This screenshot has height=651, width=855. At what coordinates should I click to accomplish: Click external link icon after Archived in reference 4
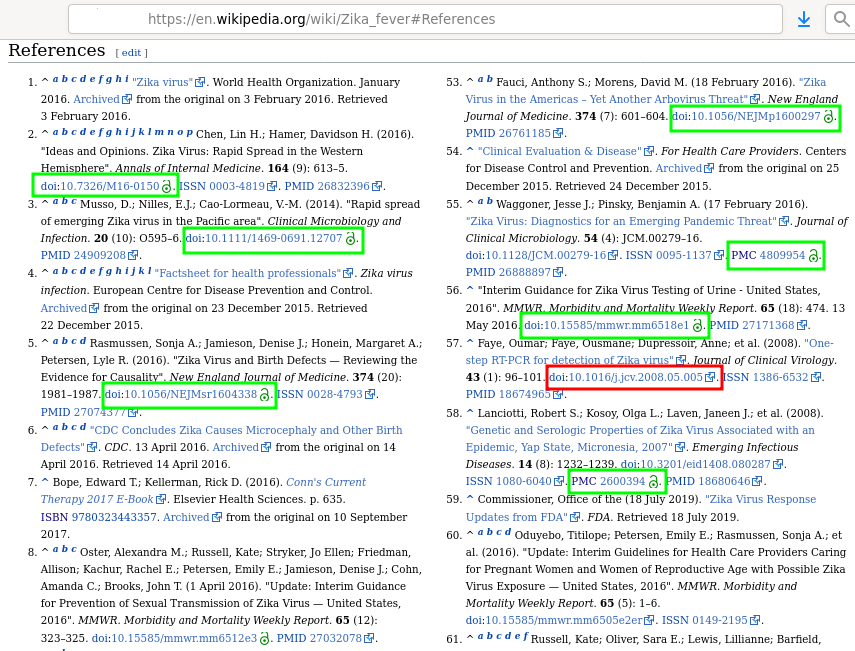coord(94,308)
